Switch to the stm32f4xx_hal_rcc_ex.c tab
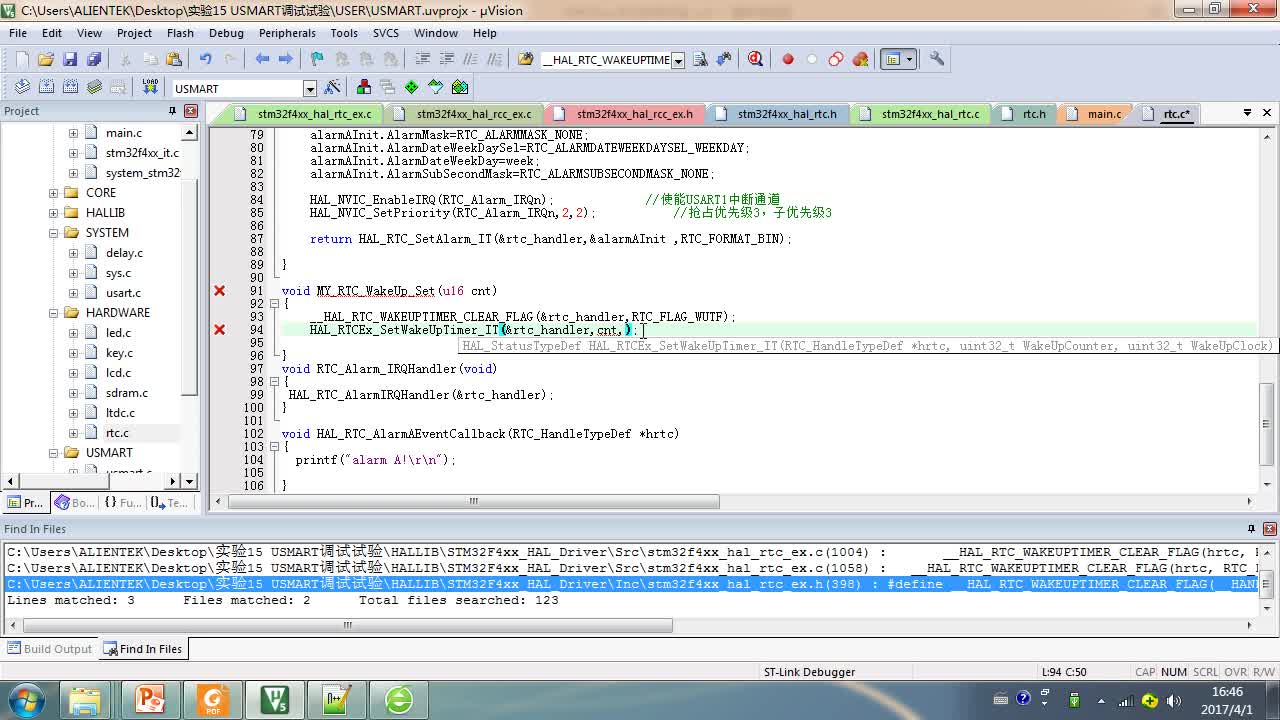The width and height of the screenshot is (1280, 720). point(465,114)
